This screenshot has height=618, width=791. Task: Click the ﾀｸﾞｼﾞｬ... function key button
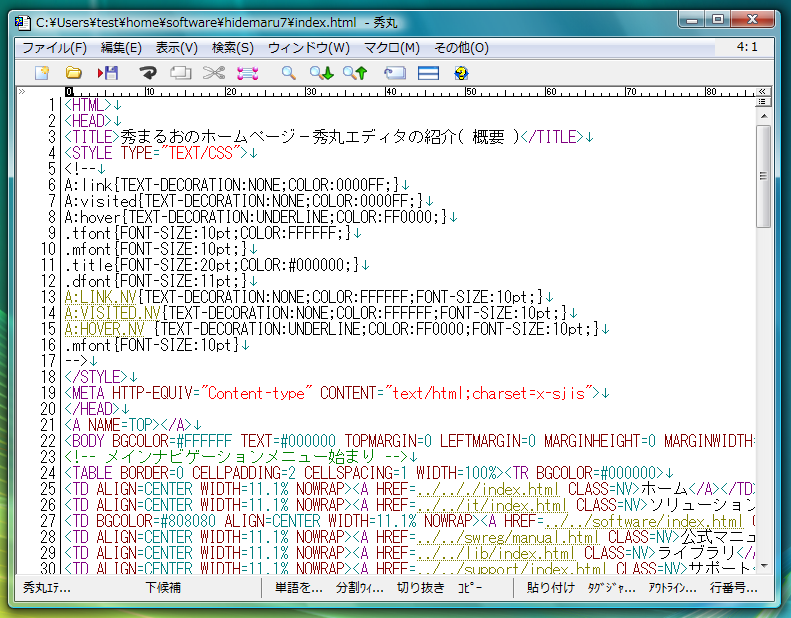click(611, 588)
